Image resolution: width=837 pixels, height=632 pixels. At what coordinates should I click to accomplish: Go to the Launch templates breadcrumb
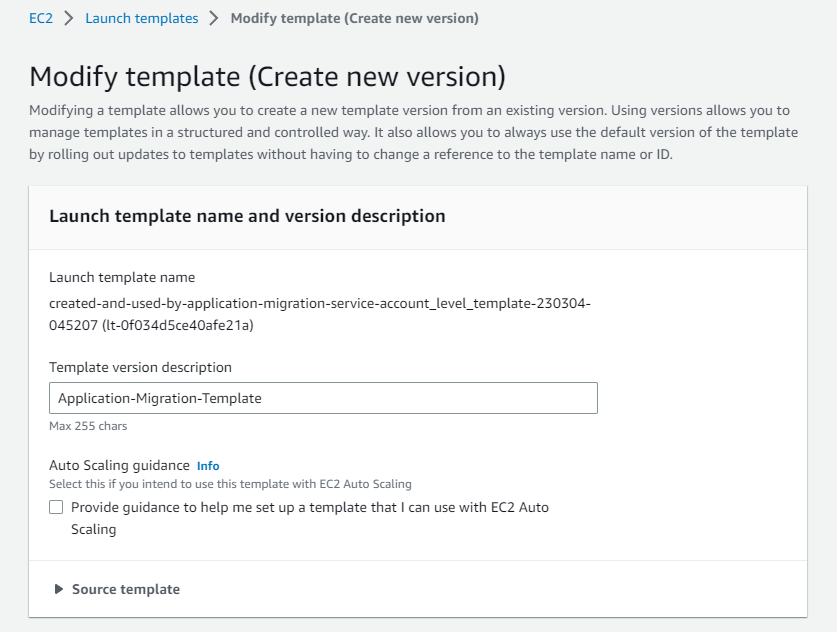(x=141, y=18)
